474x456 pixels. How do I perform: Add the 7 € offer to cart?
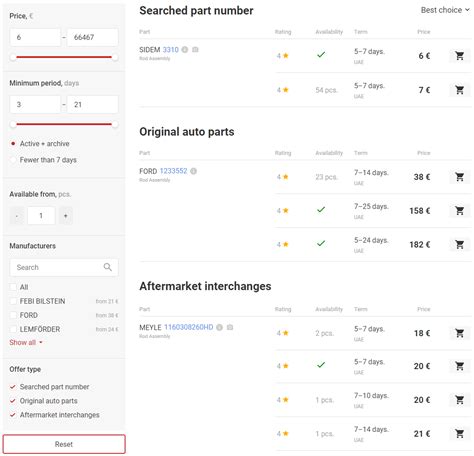pyautogui.click(x=459, y=90)
